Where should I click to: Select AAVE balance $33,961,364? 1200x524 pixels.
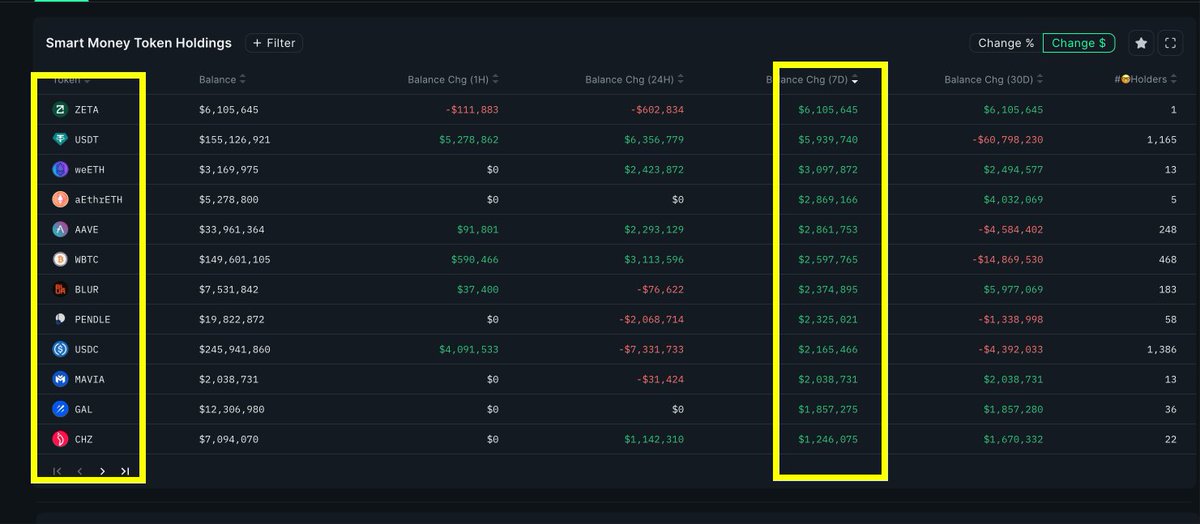(x=232, y=230)
